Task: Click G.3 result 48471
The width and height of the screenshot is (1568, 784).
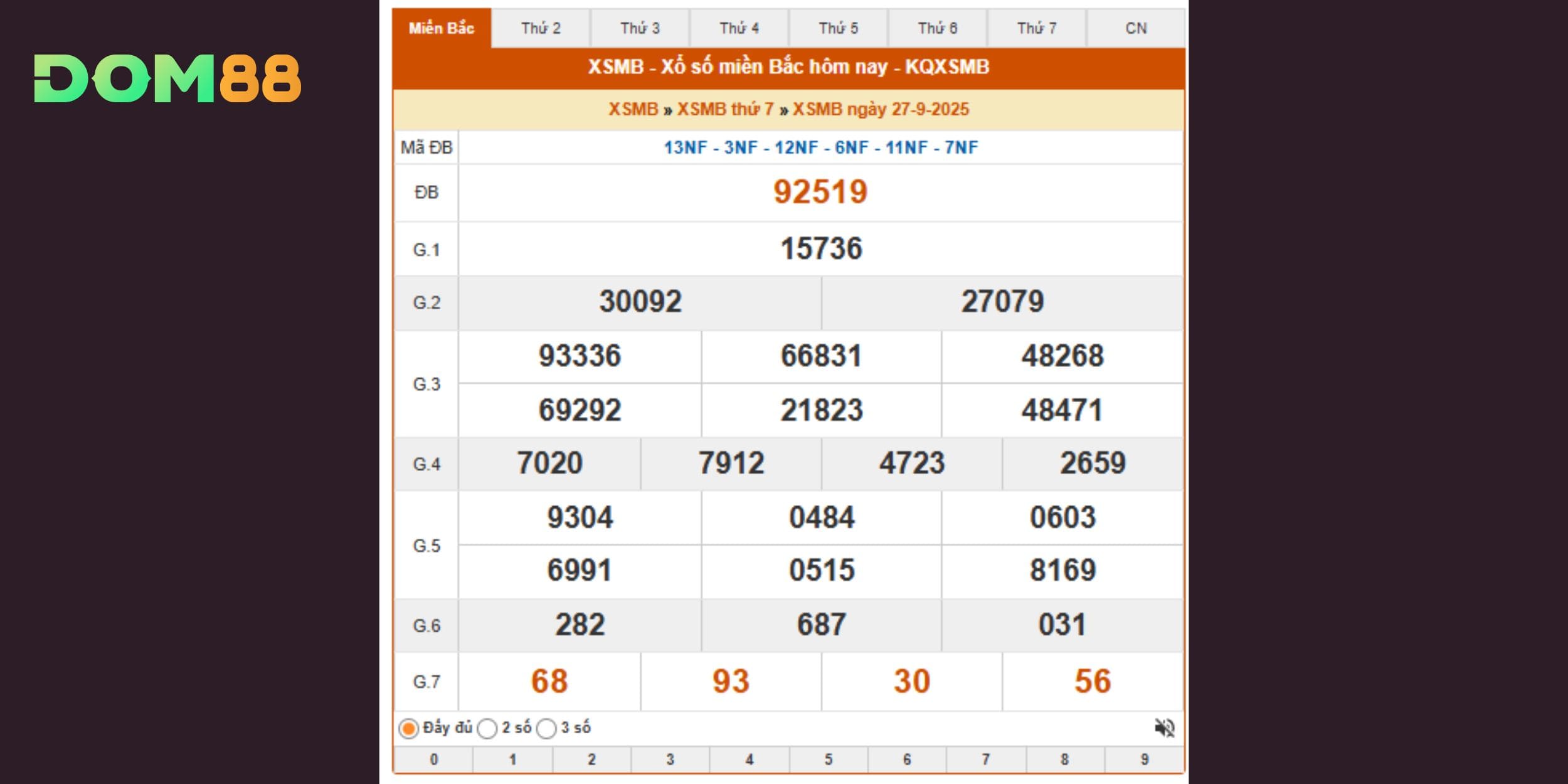Action: (x=1062, y=411)
